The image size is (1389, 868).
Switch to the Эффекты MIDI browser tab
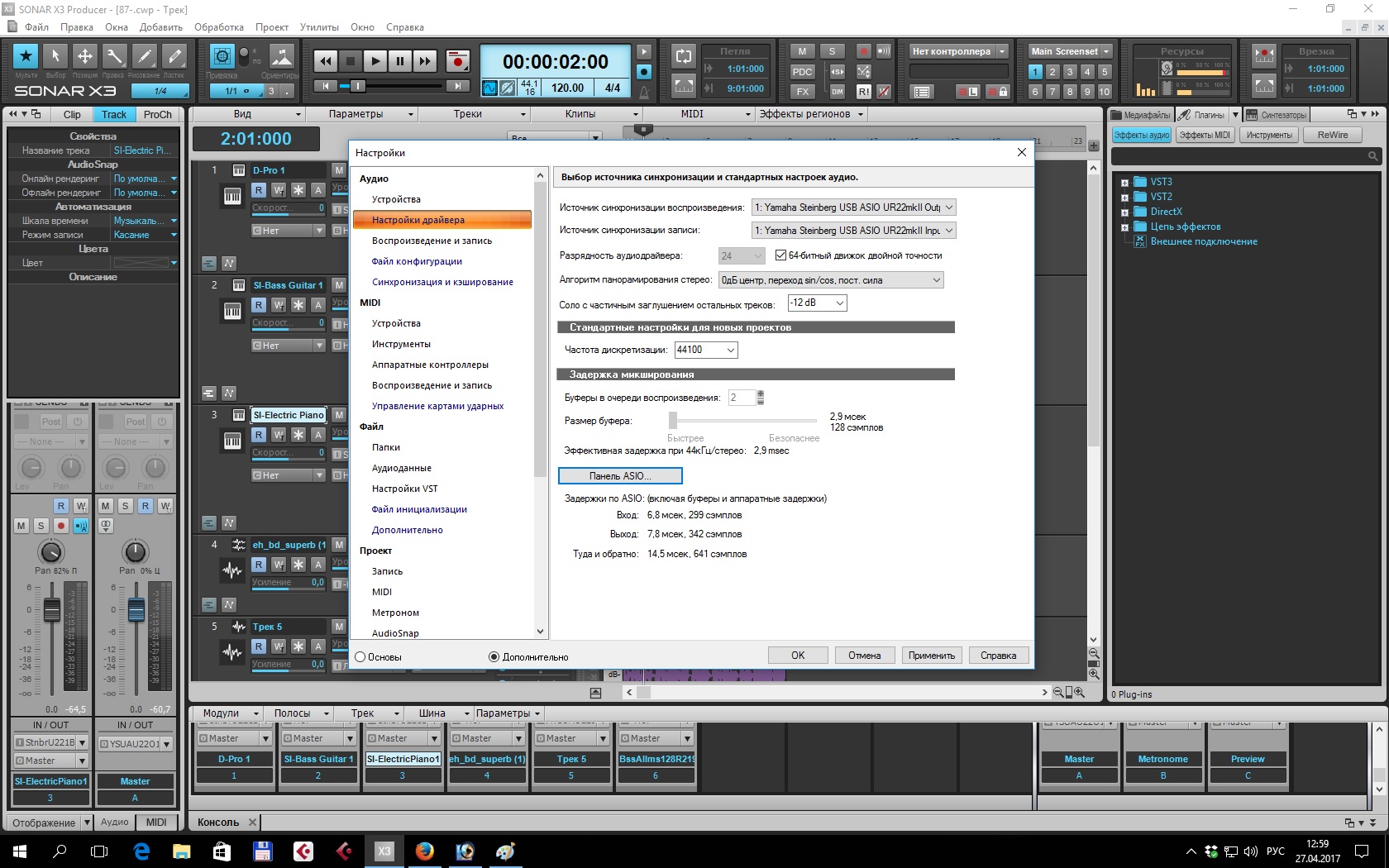[x=1205, y=135]
